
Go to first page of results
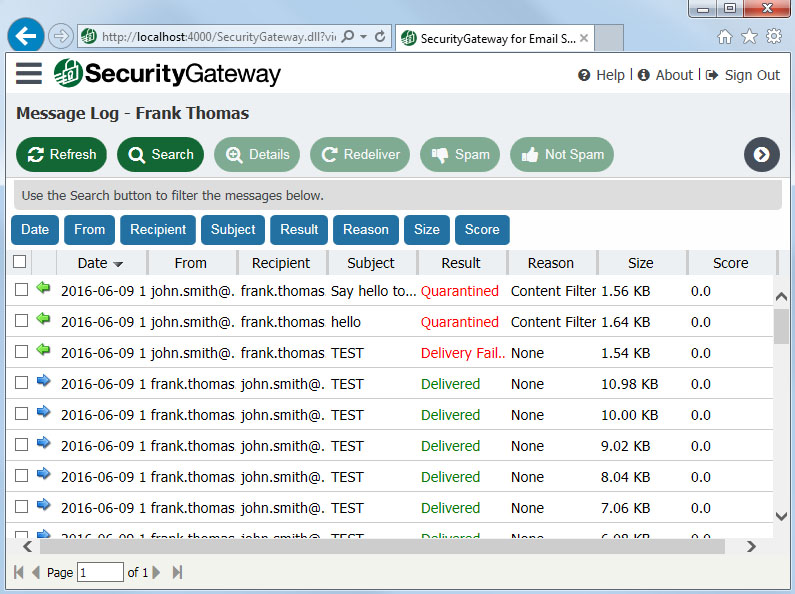coord(19,573)
